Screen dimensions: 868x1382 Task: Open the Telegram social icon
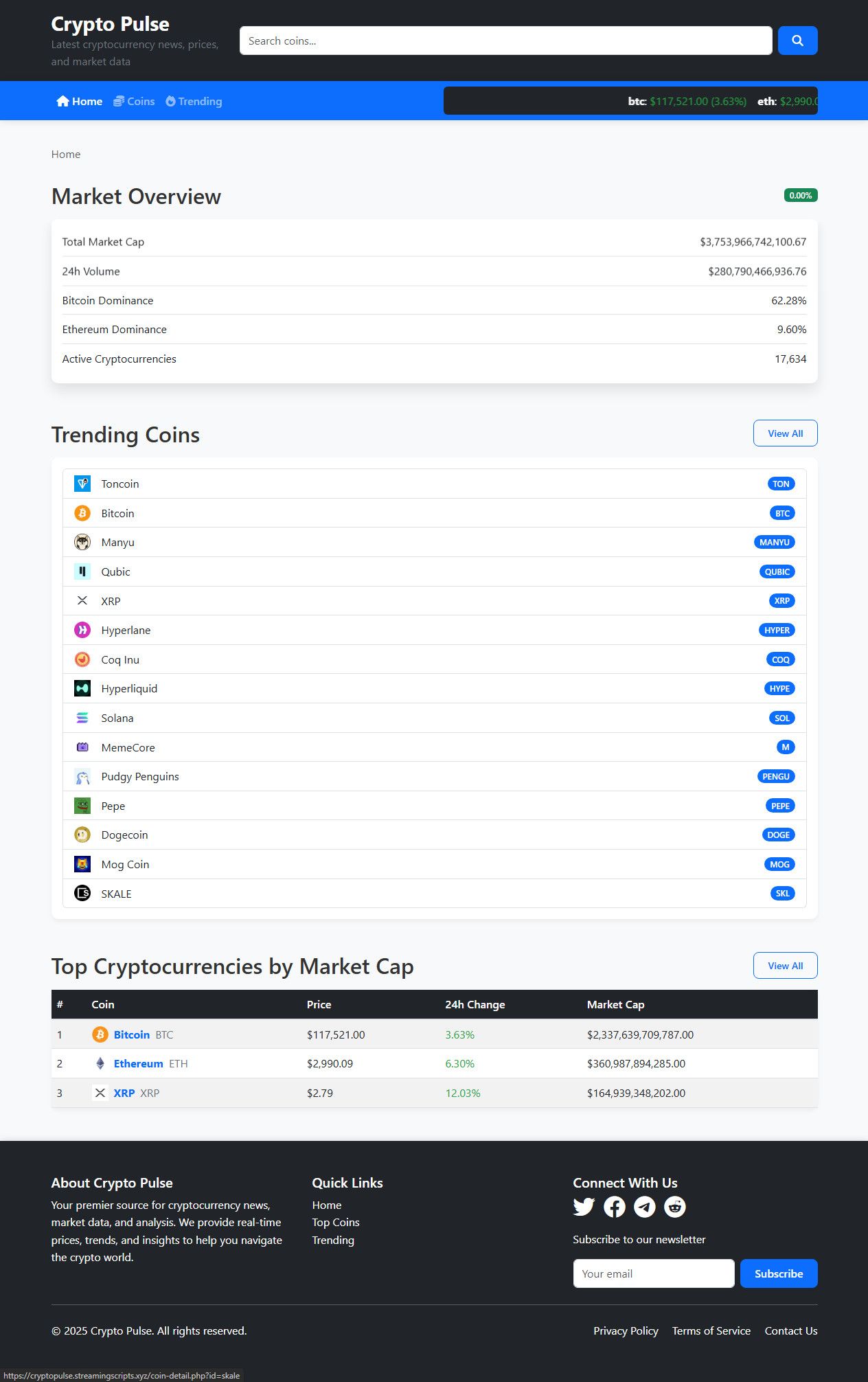644,1207
